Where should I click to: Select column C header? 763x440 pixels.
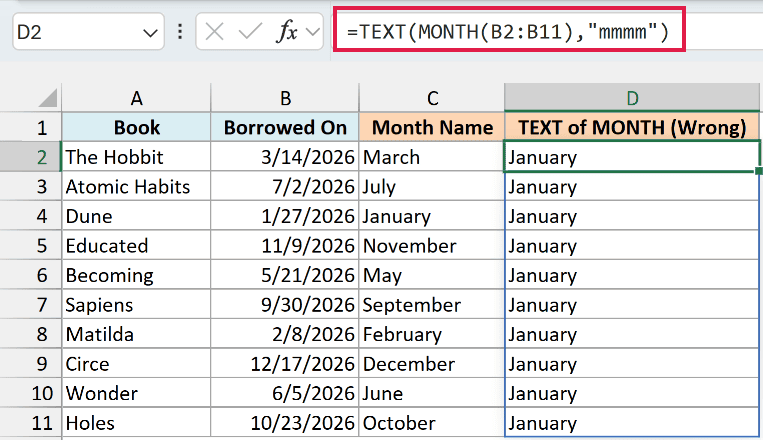[432, 98]
